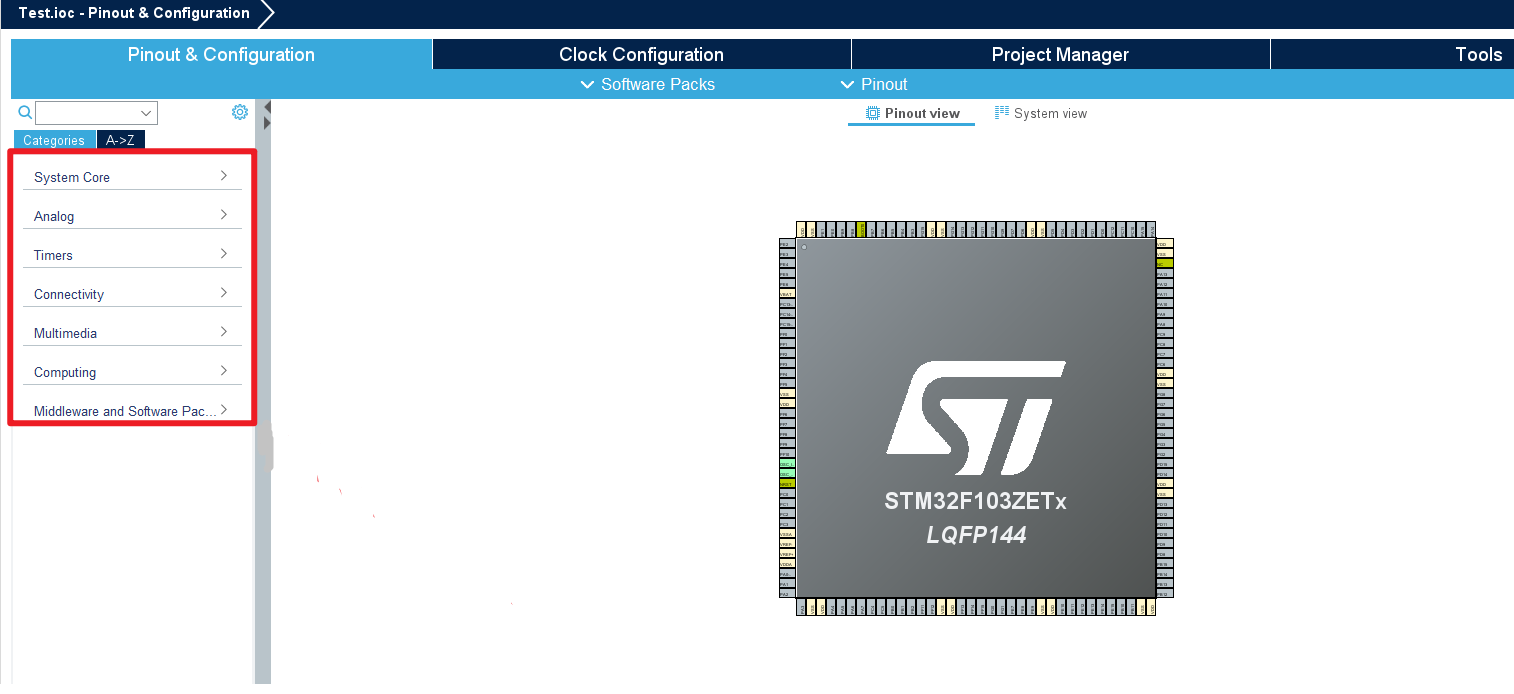The width and height of the screenshot is (1514, 694).
Task: Click the left-pointing panel collapse arrow
Action: point(267,107)
